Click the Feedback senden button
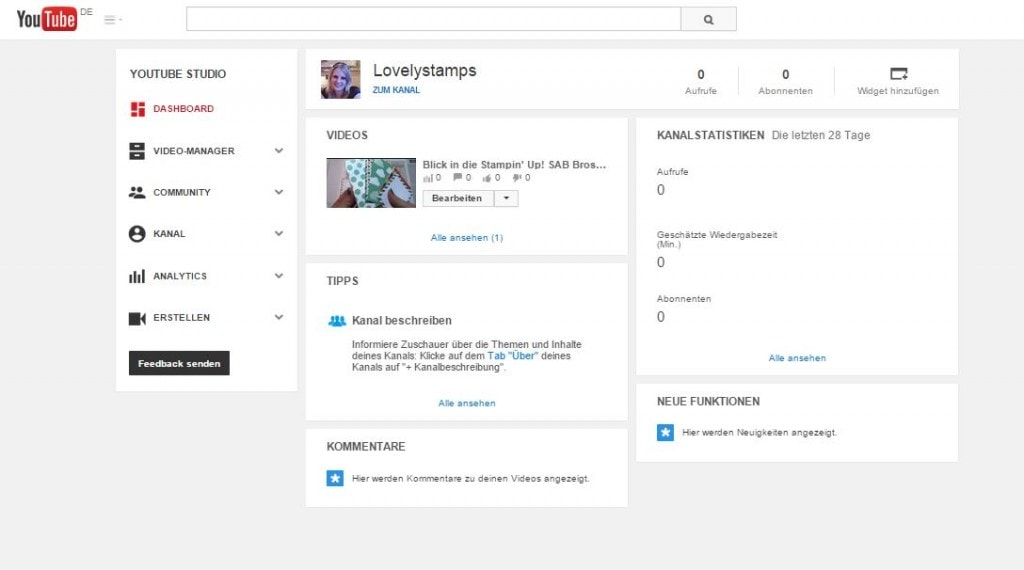Screen dimensions: 1024x570 pyautogui.click(x=179, y=363)
